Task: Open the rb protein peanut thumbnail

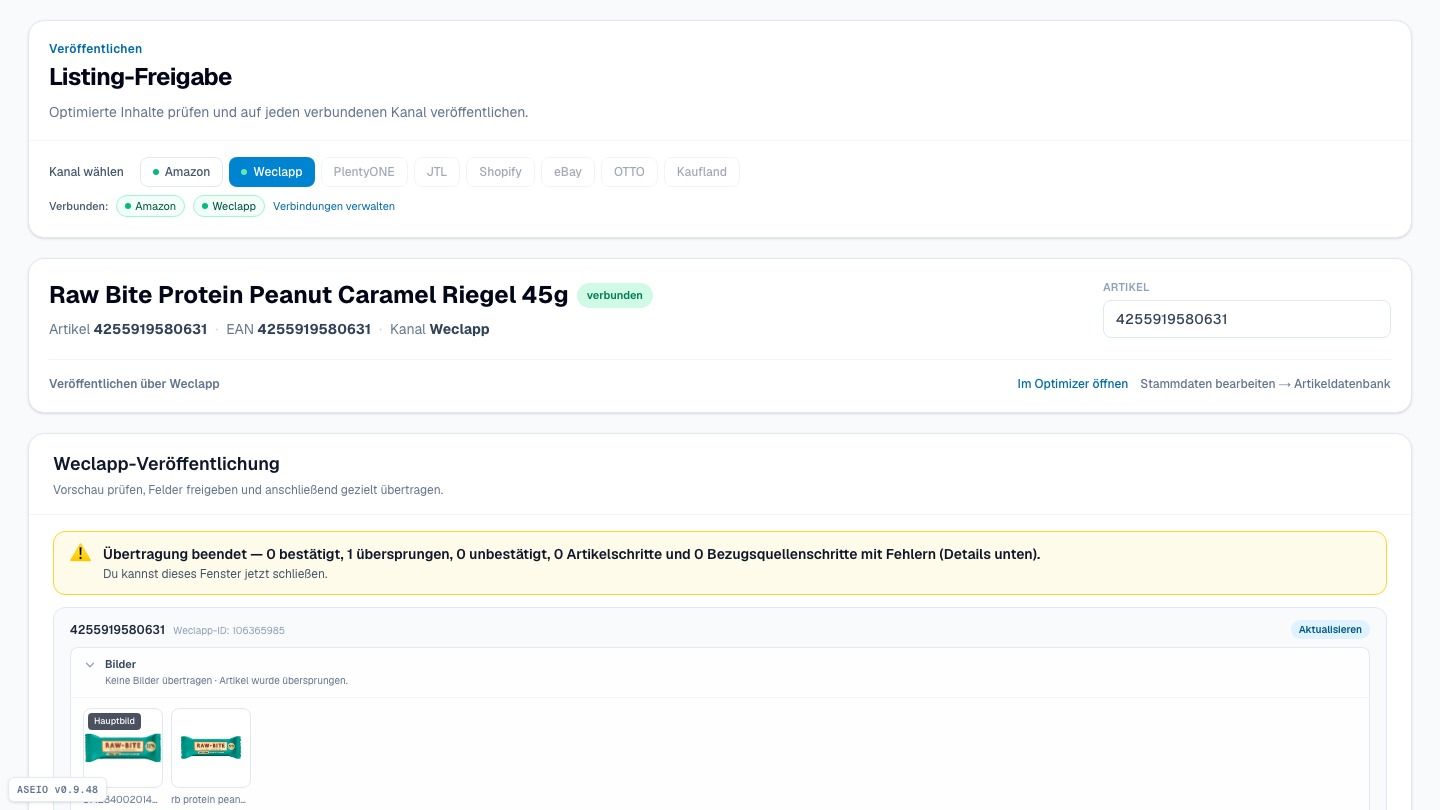Action: pos(211,748)
